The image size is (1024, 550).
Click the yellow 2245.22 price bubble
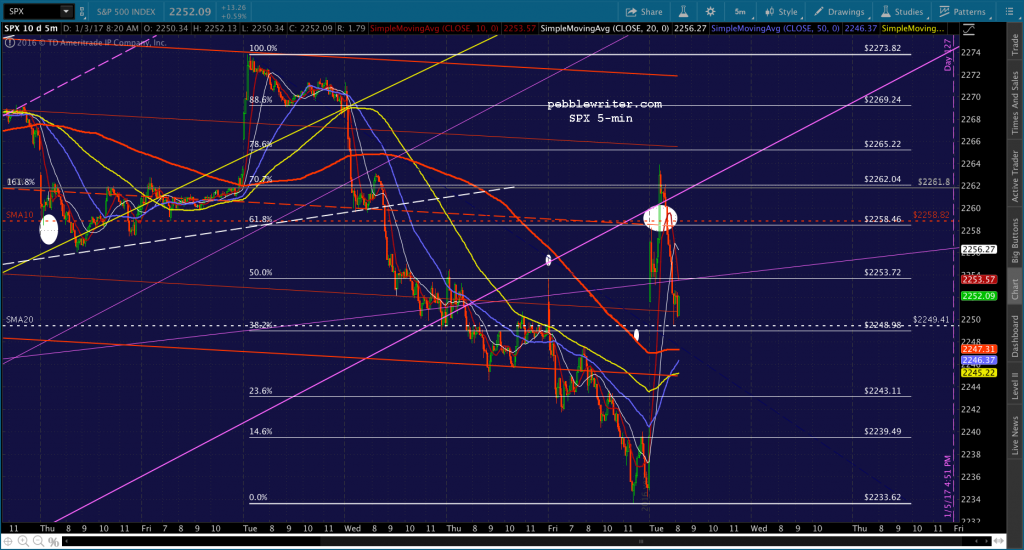tap(978, 372)
